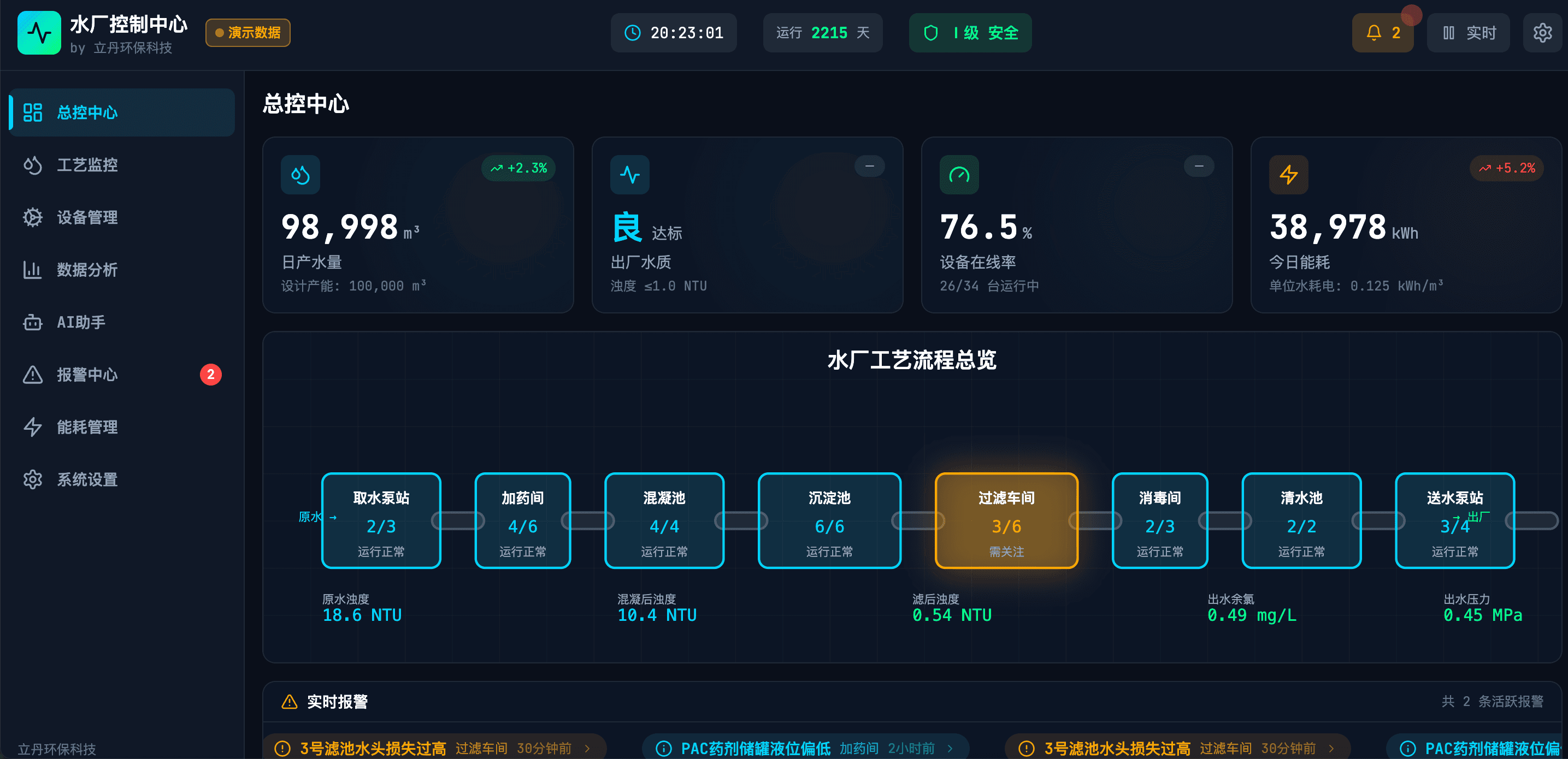Click the I级 安全 security status button

pos(969,33)
